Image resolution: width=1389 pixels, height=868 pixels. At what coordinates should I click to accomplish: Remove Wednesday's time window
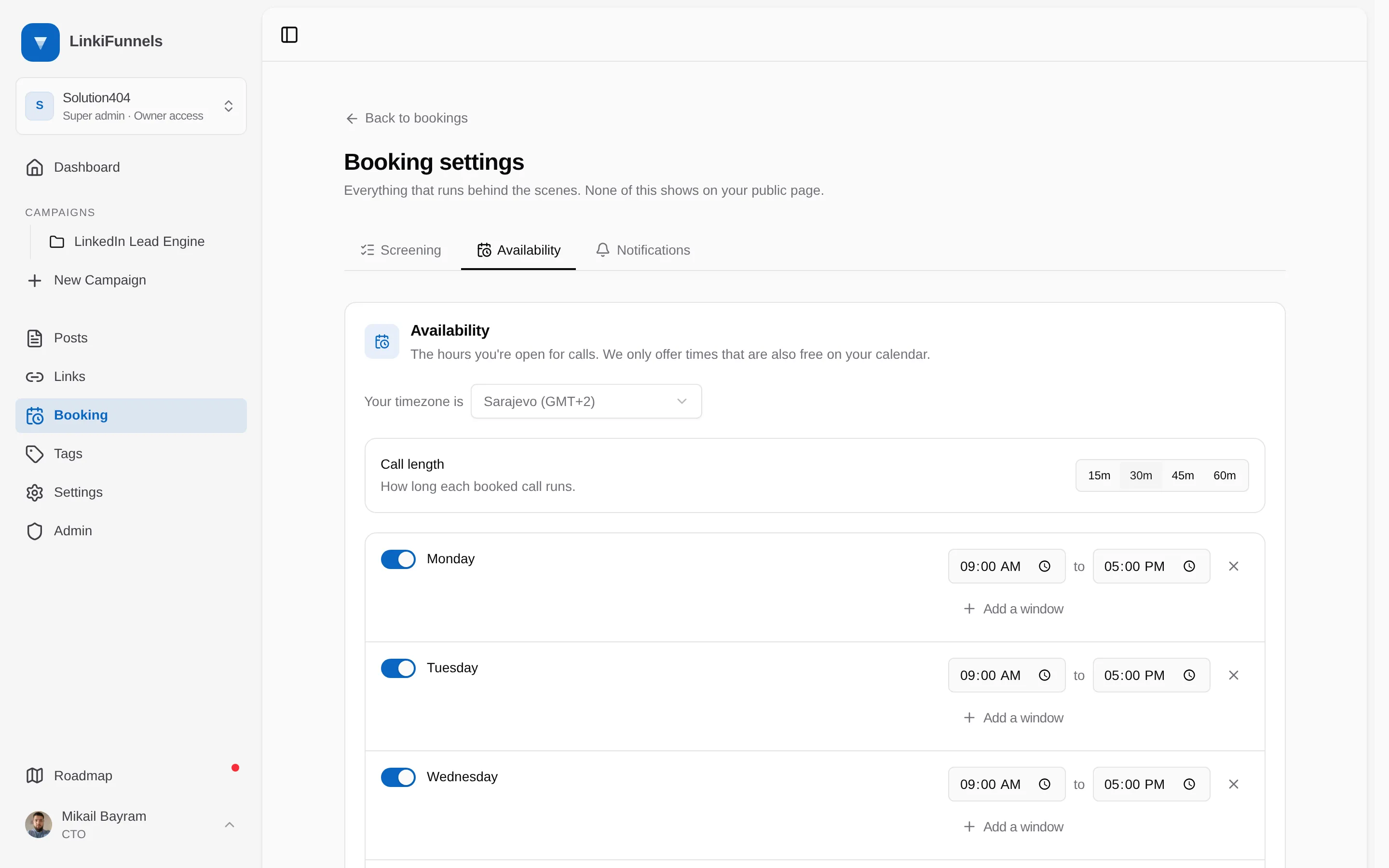pos(1233,785)
